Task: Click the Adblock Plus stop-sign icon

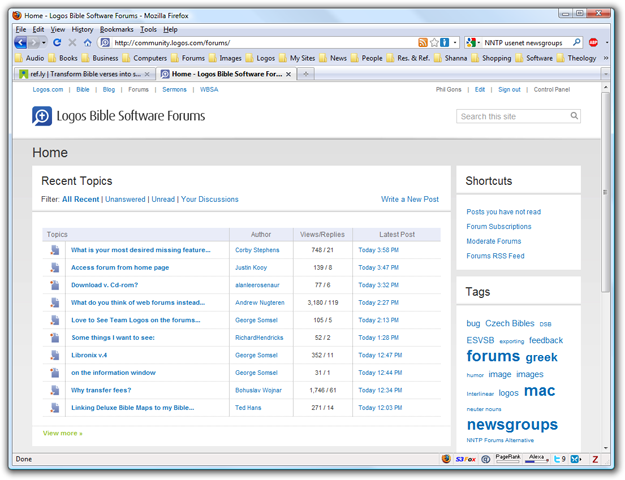Action: tap(593, 42)
